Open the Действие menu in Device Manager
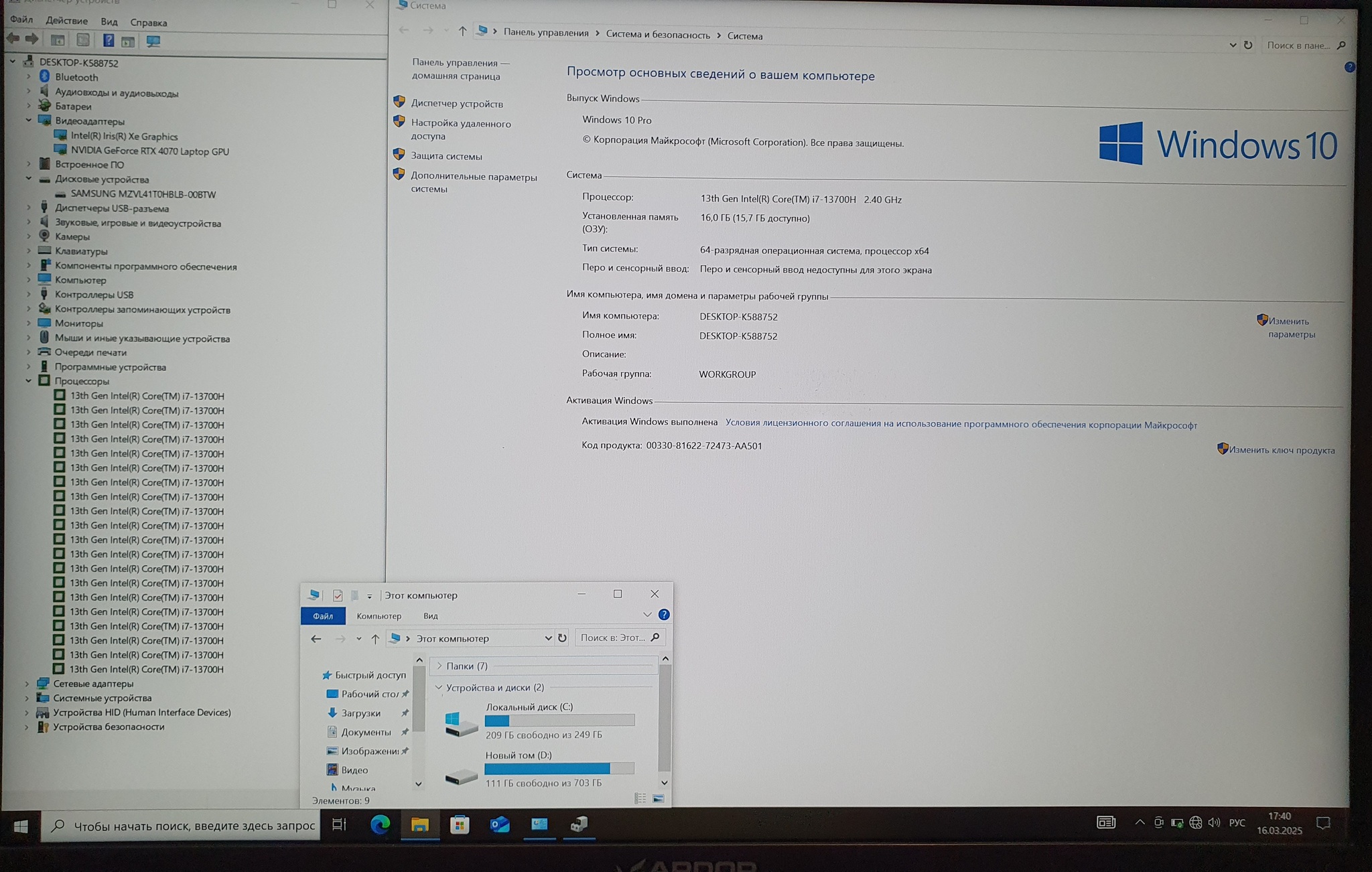 click(x=66, y=21)
